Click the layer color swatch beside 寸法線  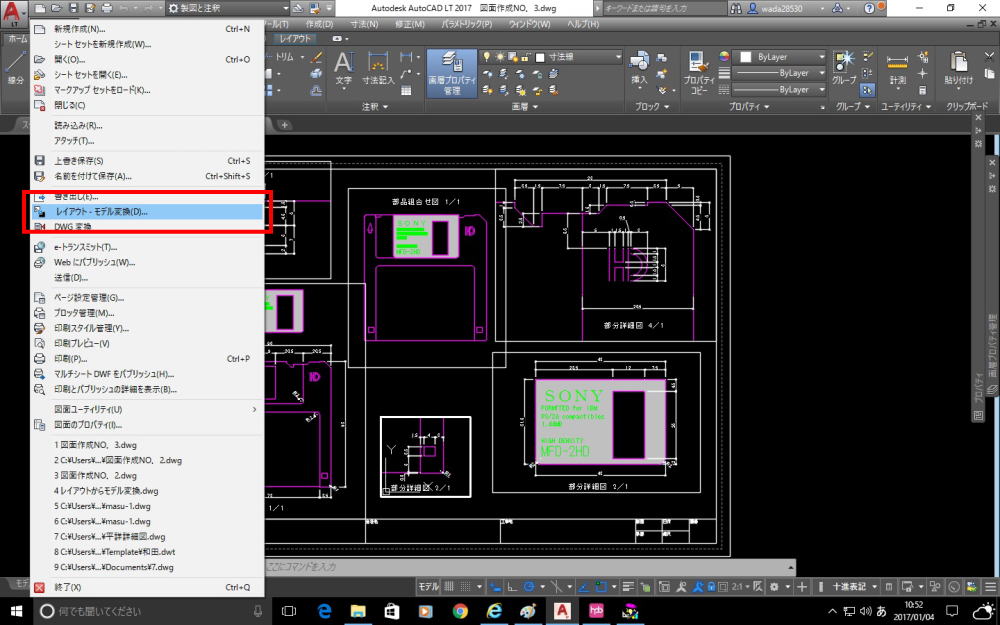coord(540,57)
